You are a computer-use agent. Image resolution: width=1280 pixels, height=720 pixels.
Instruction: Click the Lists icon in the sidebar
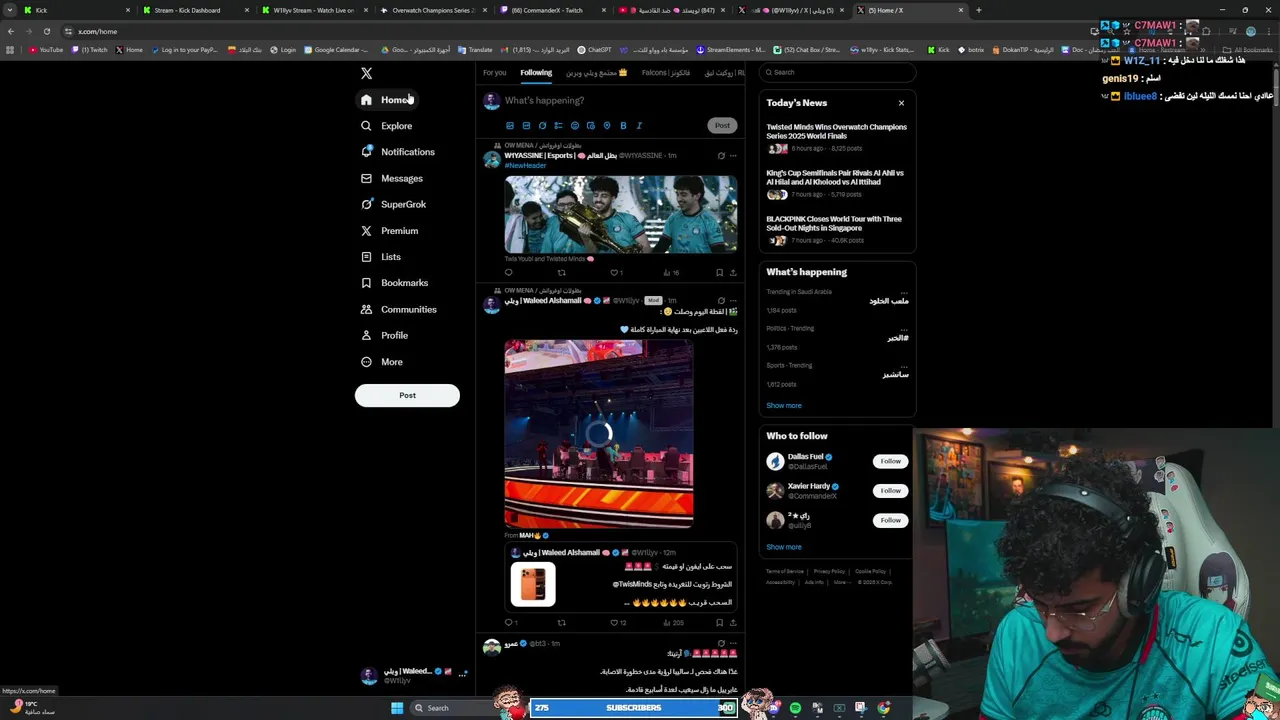point(366,257)
